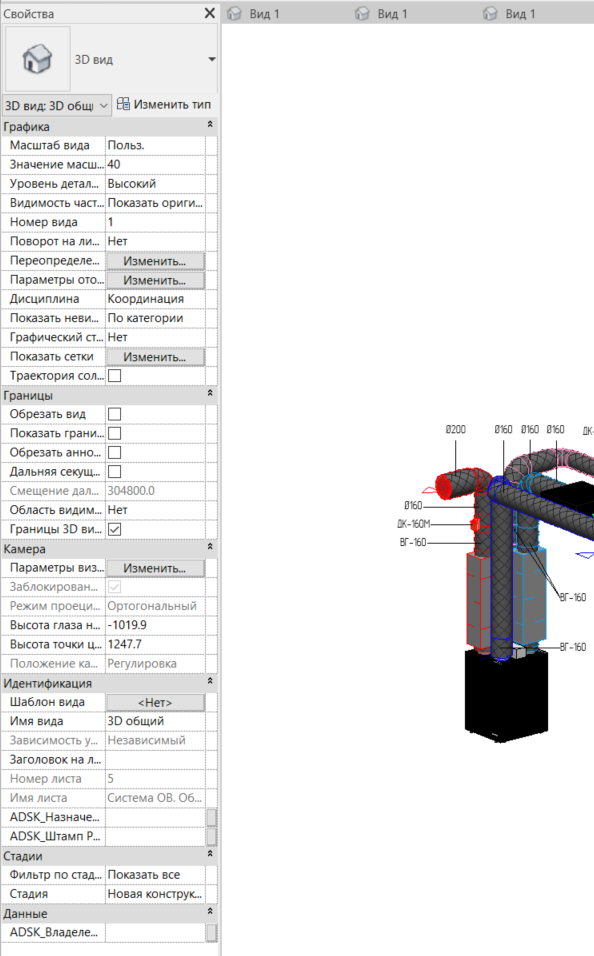Switch to the second Вид 1 tab

[381, 13]
